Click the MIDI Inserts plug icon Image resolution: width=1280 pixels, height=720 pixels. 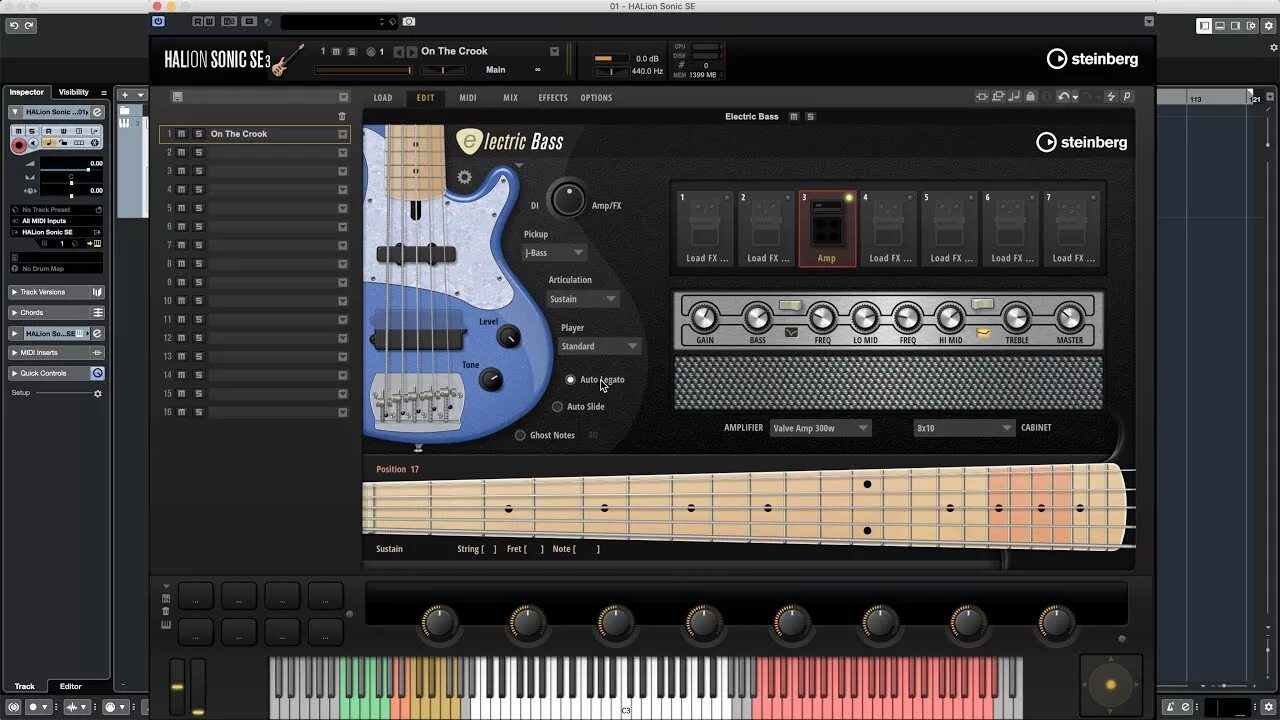tap(96, 352)
